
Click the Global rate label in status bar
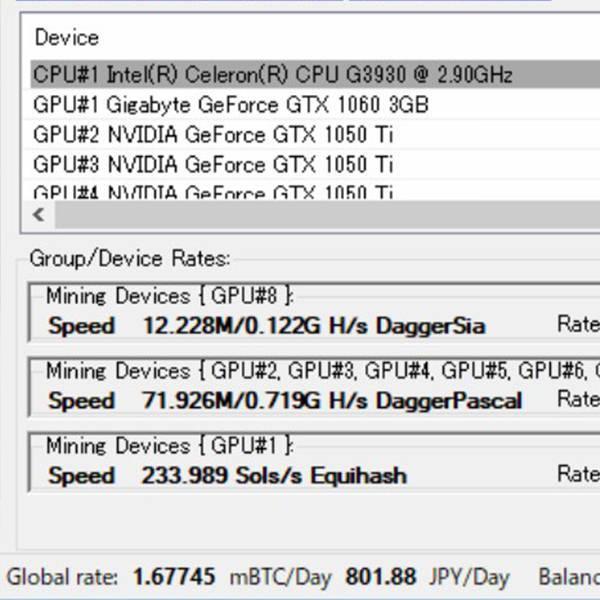[x=62, y=577]
